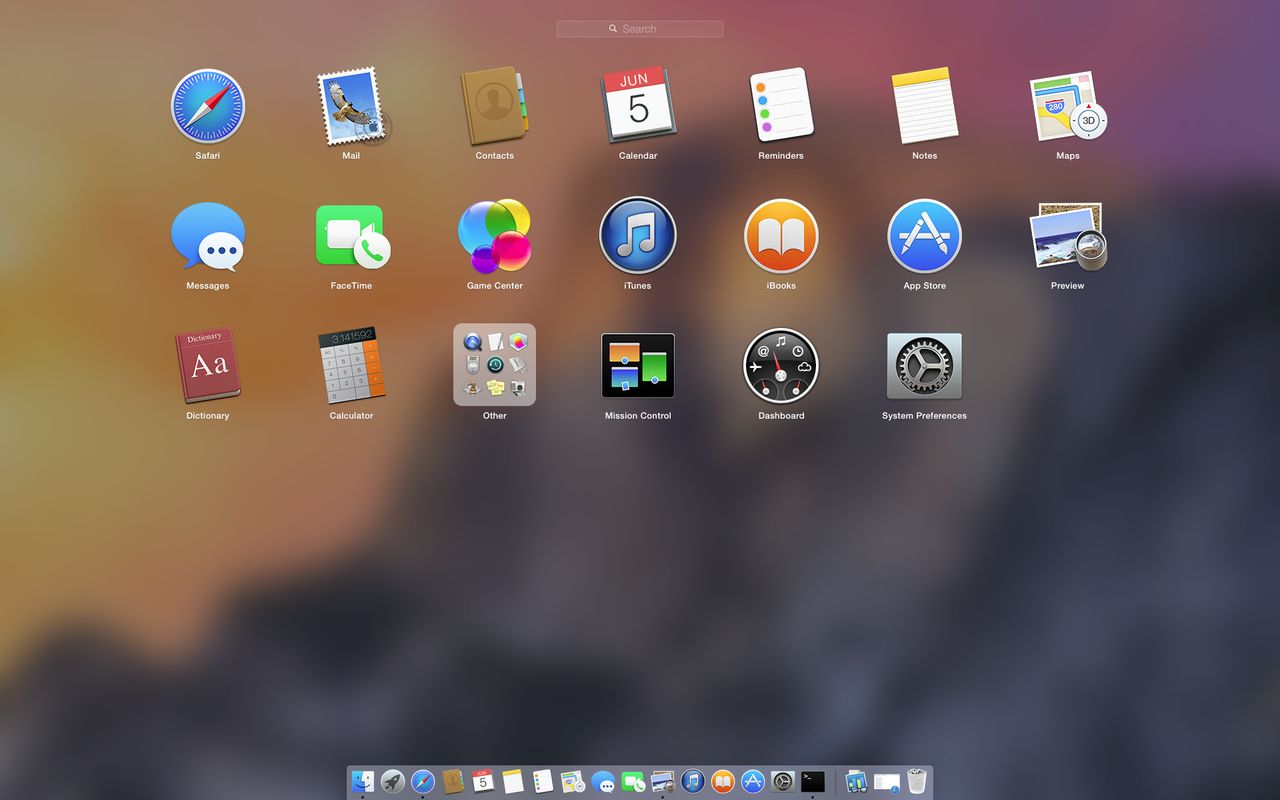This screenshot has width=1280, height=800.
Task: Open FaceTime from the Dock
Action: click(x=633, y=781)
